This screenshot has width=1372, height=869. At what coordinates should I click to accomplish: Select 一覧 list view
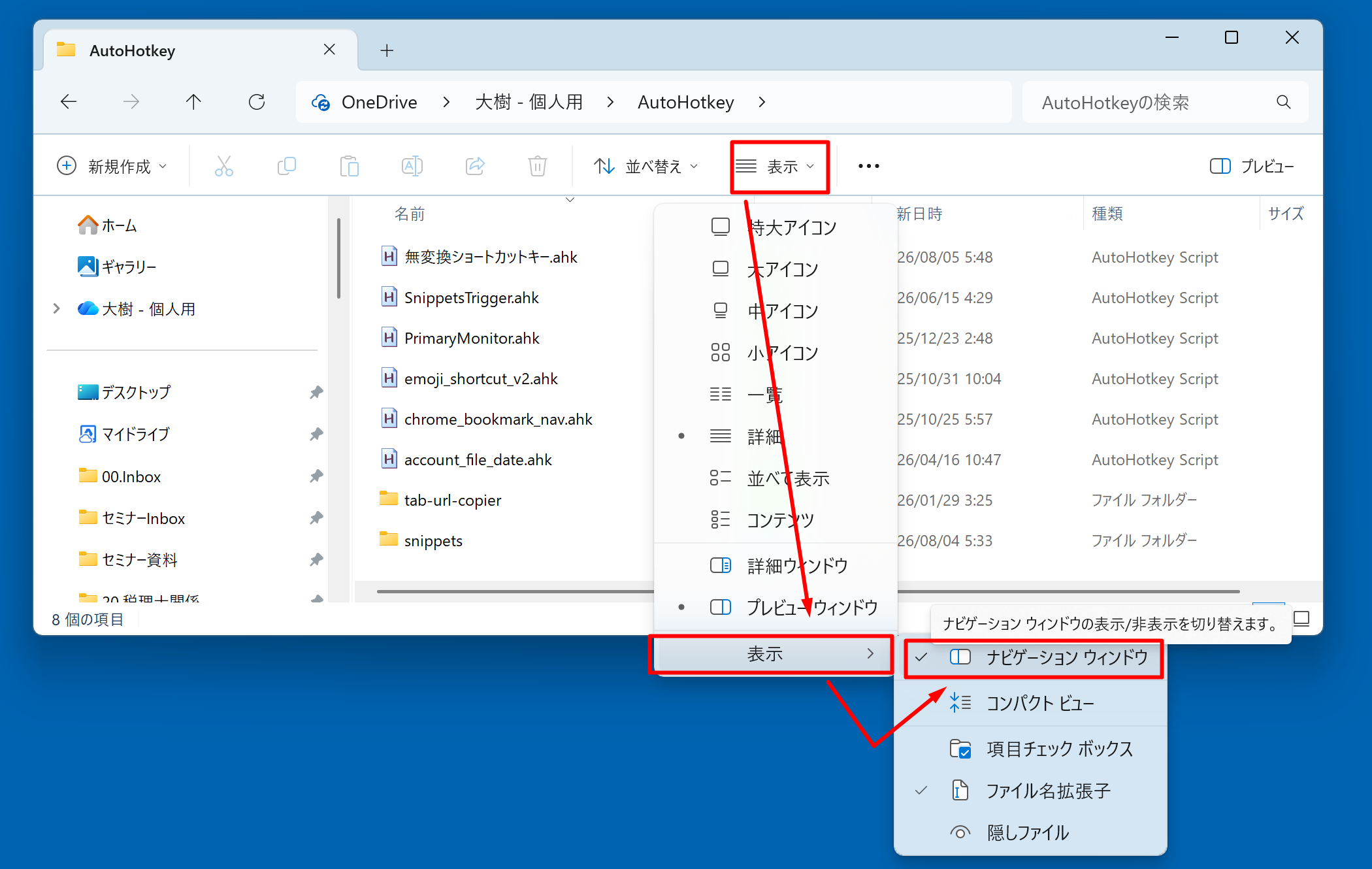click(x=776, y=394)
